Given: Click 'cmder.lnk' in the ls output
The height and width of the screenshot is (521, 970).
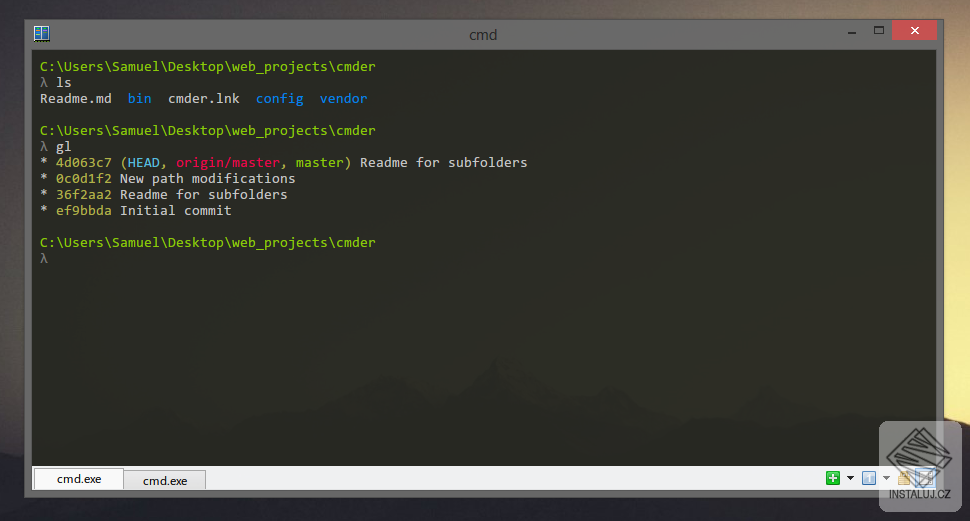Looking at the screenshot, I should point(204,98).
